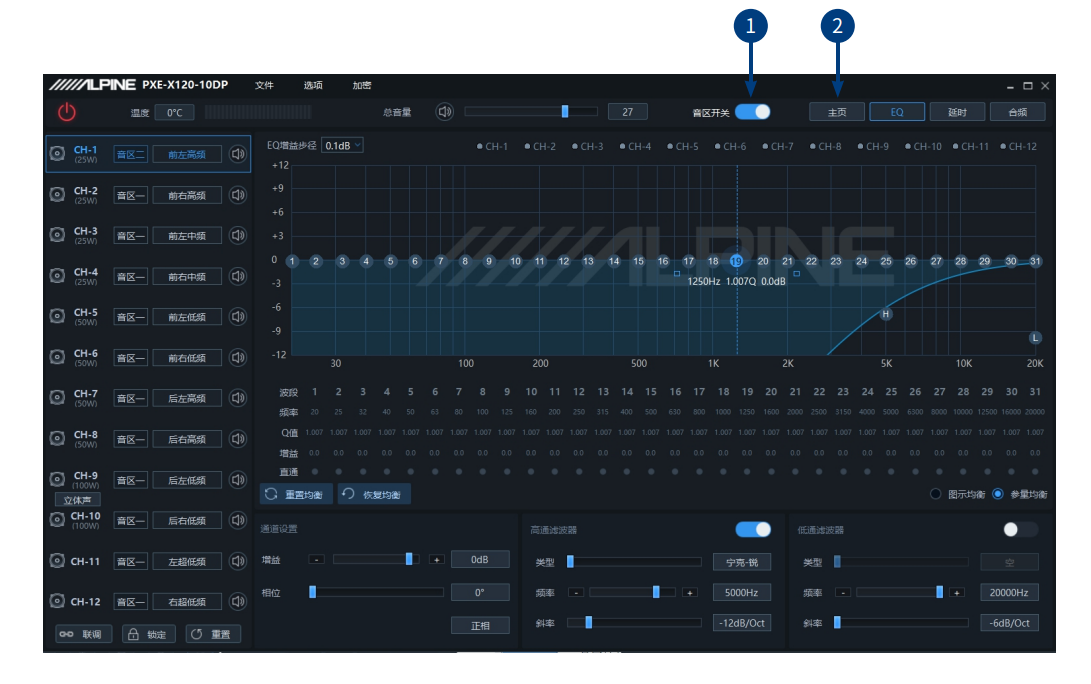Adjust high-pass 频率 frequency slider
1091x684 pixels.
(x=632, y=592)
